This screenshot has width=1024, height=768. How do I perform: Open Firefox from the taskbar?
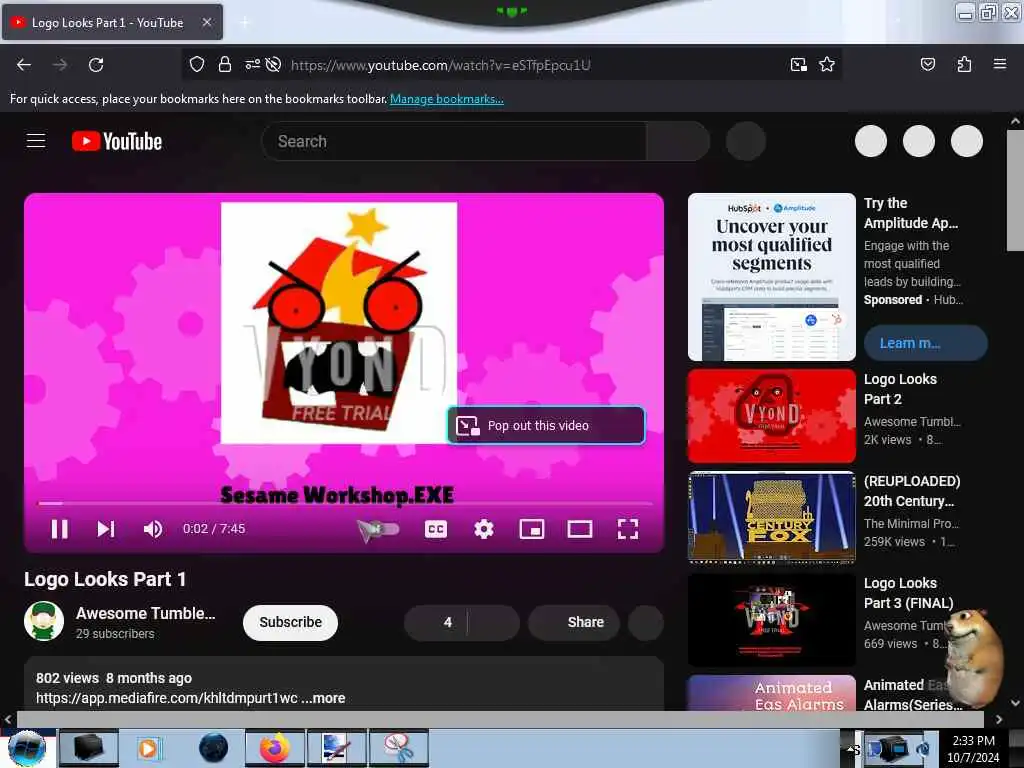click(x=275, y=748)
